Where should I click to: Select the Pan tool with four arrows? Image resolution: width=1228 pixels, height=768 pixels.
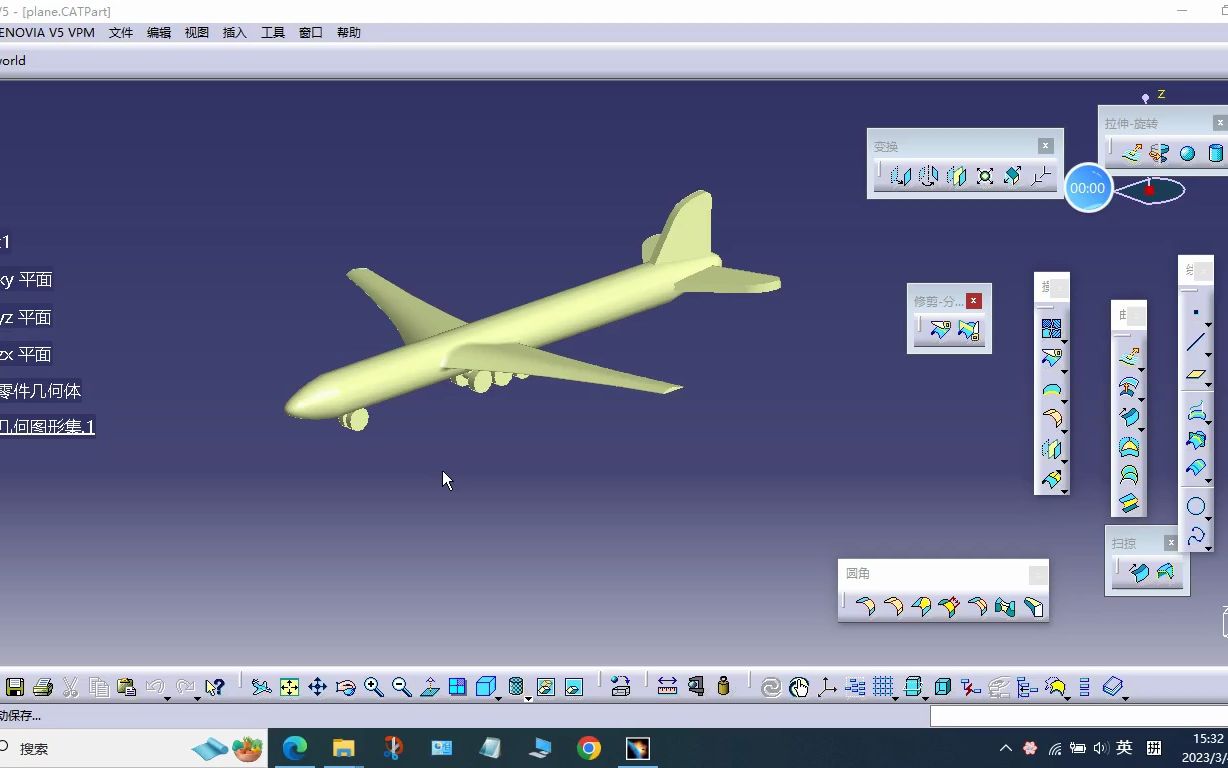(317, 687)
